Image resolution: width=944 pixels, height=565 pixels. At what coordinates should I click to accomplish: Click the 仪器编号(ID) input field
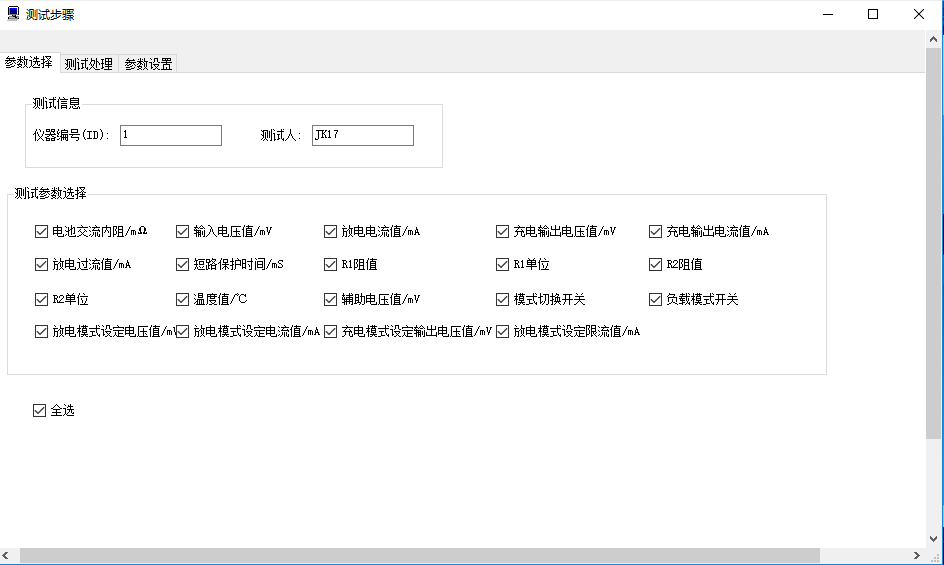170,135
